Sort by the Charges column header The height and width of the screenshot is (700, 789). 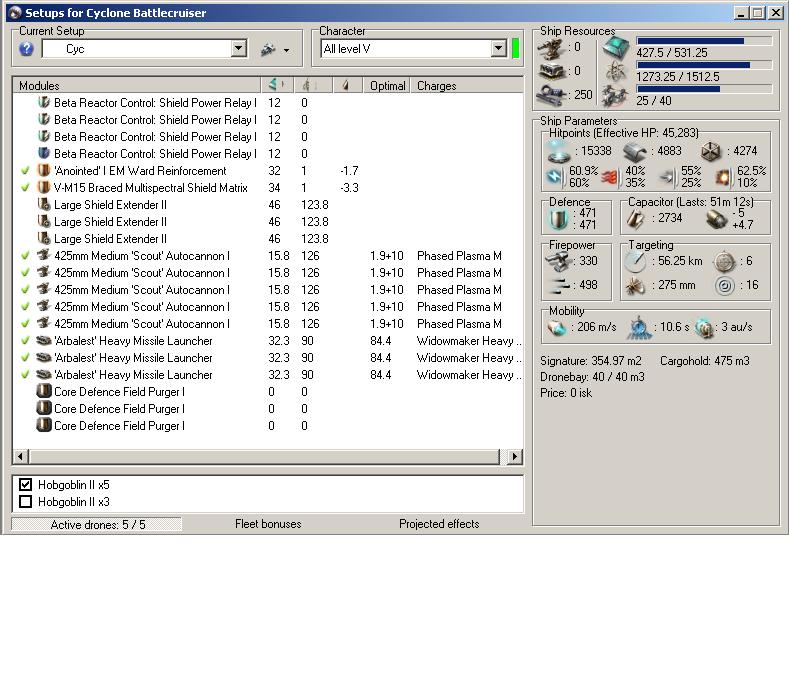click(467, 86)
